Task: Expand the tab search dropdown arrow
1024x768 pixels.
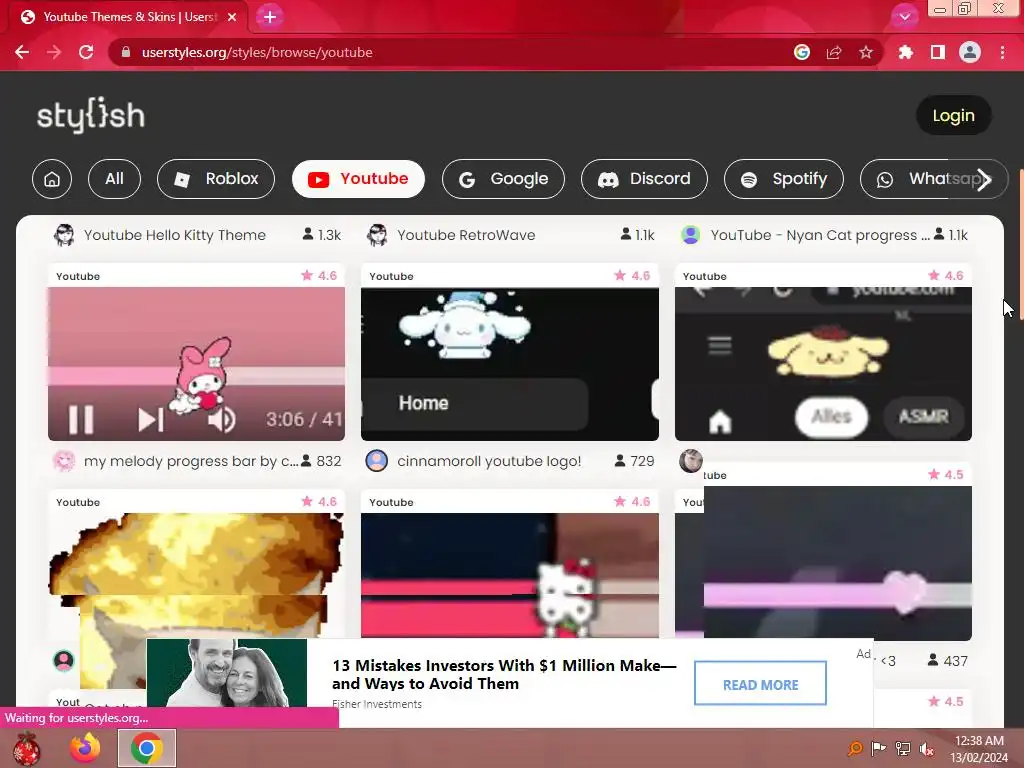Action: 904,17
